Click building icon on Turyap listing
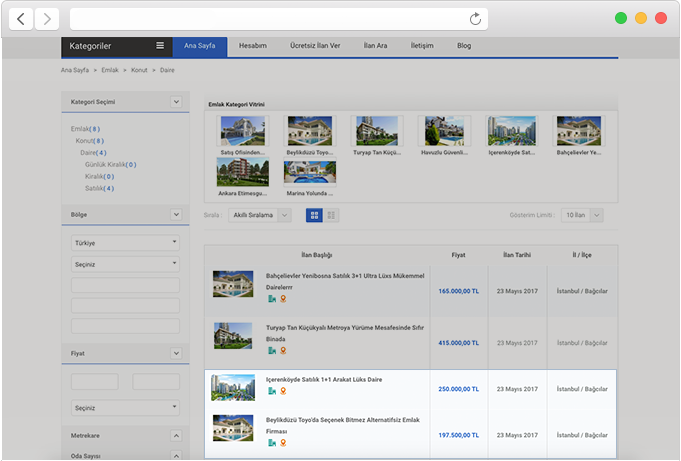 coord(271,351)
